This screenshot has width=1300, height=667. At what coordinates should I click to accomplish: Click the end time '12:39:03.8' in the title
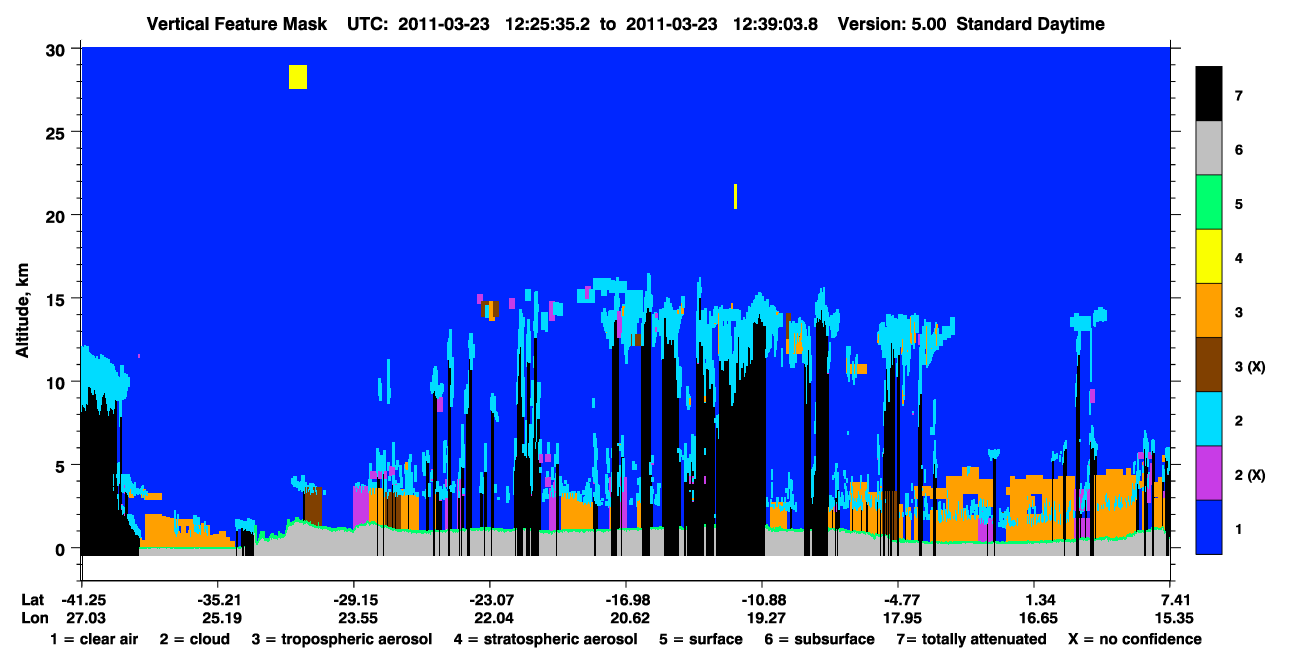(x=776, y=24)
